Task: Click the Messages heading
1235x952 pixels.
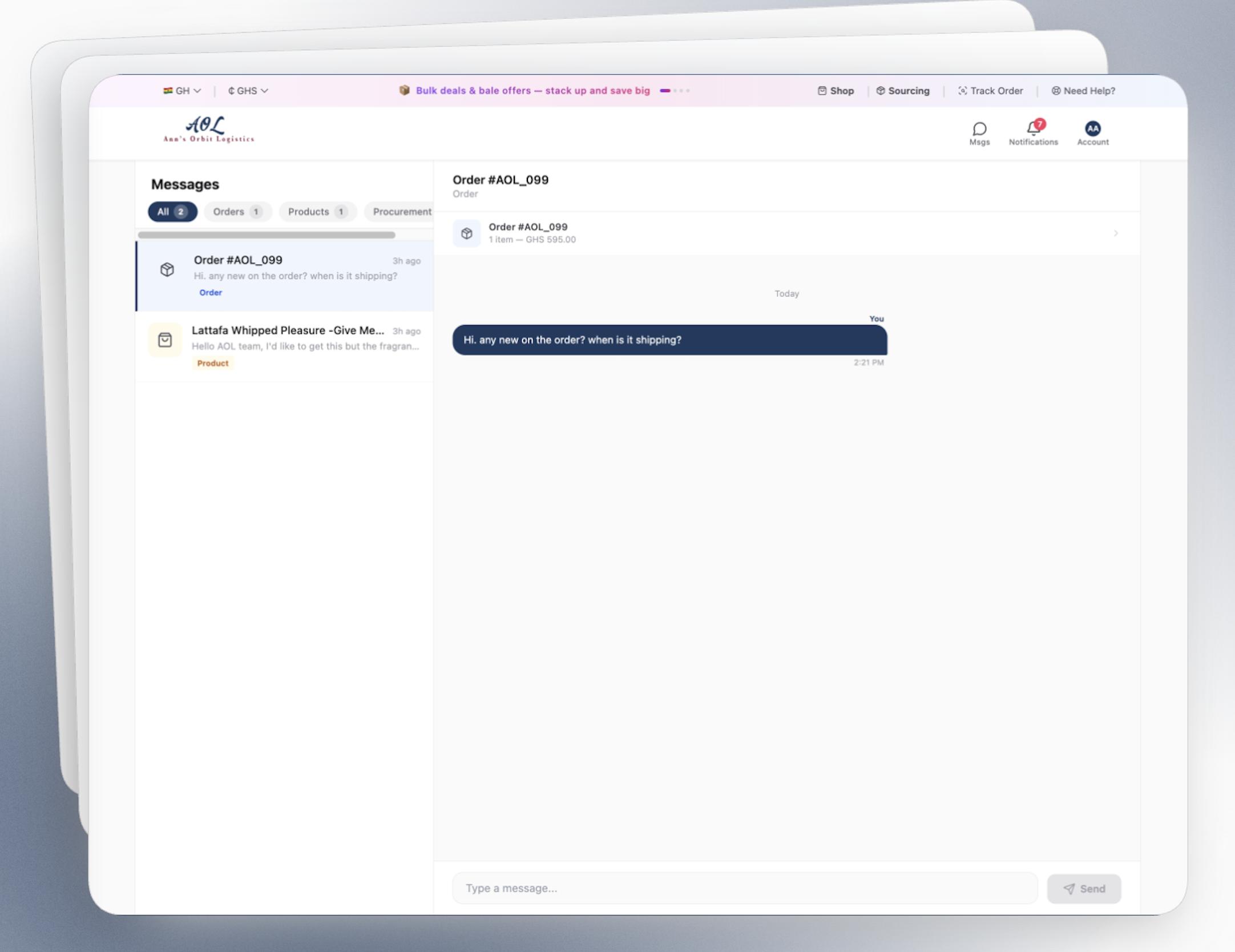Action: (x=185, y=184)
